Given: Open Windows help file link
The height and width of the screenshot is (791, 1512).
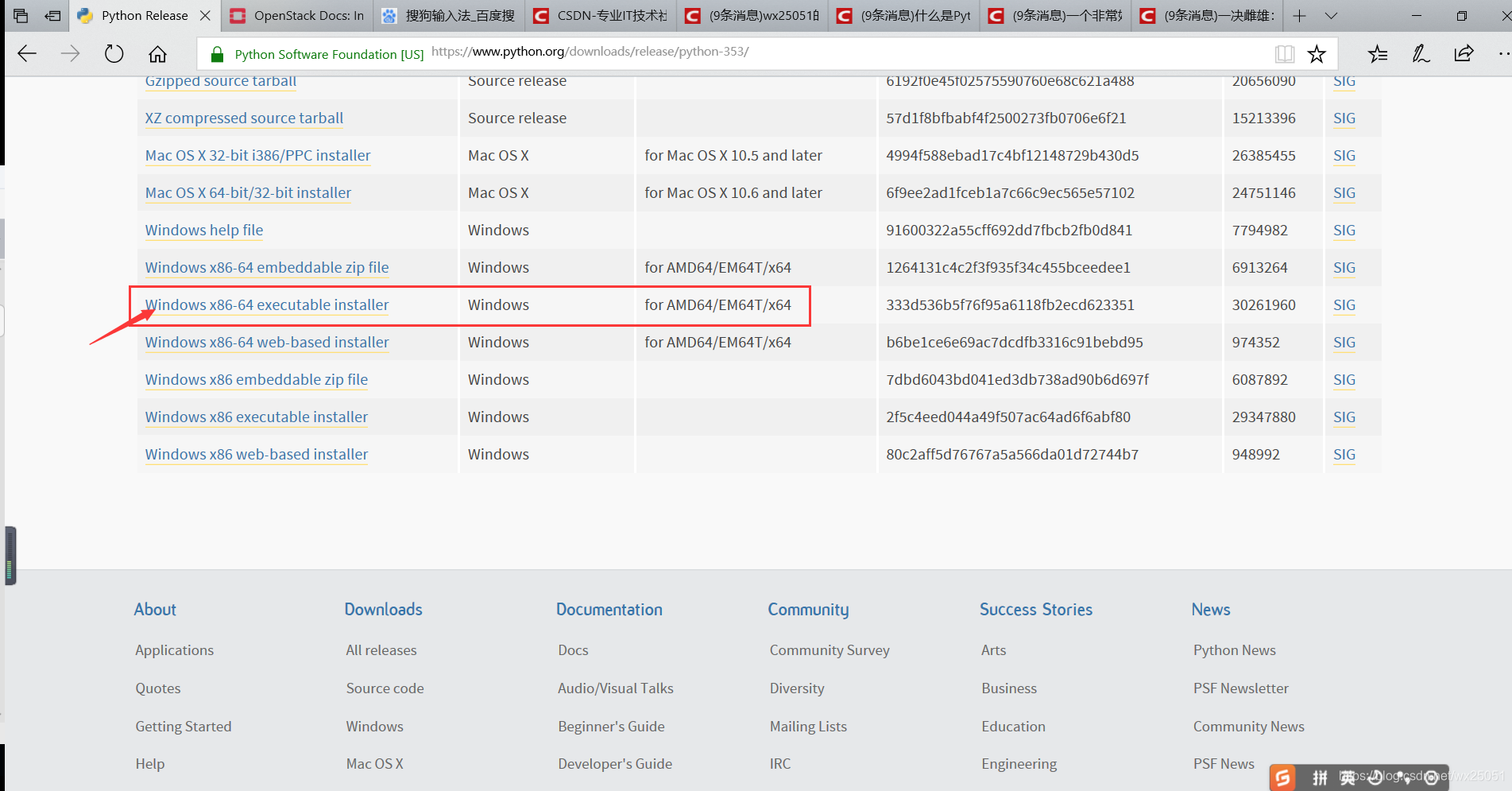Looking at the screenshot, I should 203,231.
